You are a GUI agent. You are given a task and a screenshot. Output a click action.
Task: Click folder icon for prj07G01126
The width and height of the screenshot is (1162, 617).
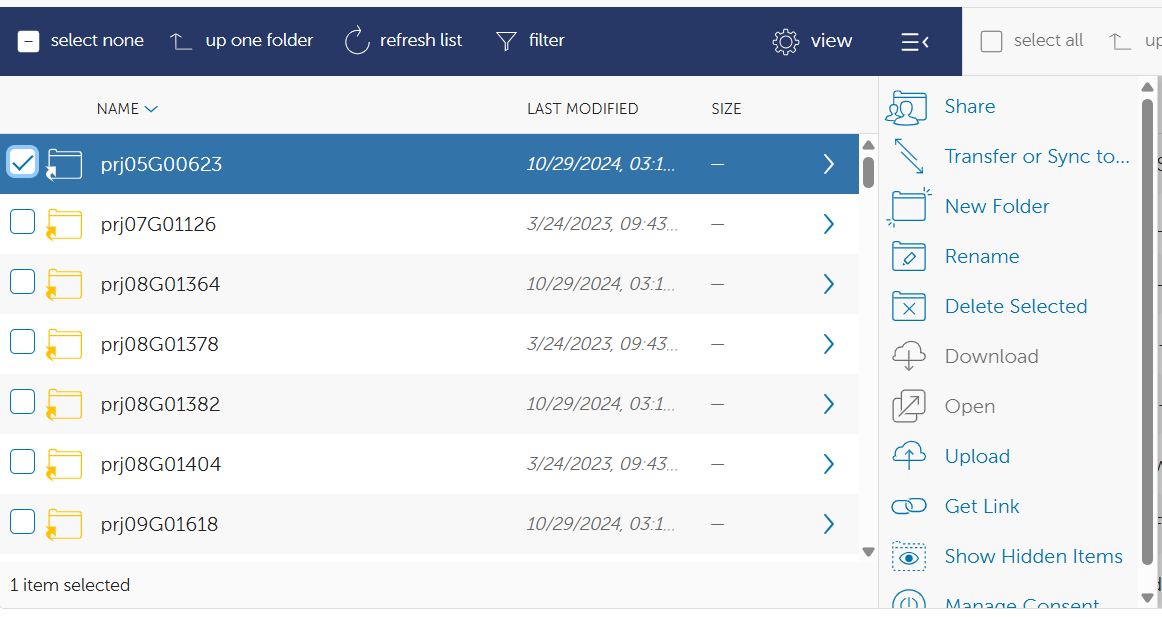coord(64,224)
